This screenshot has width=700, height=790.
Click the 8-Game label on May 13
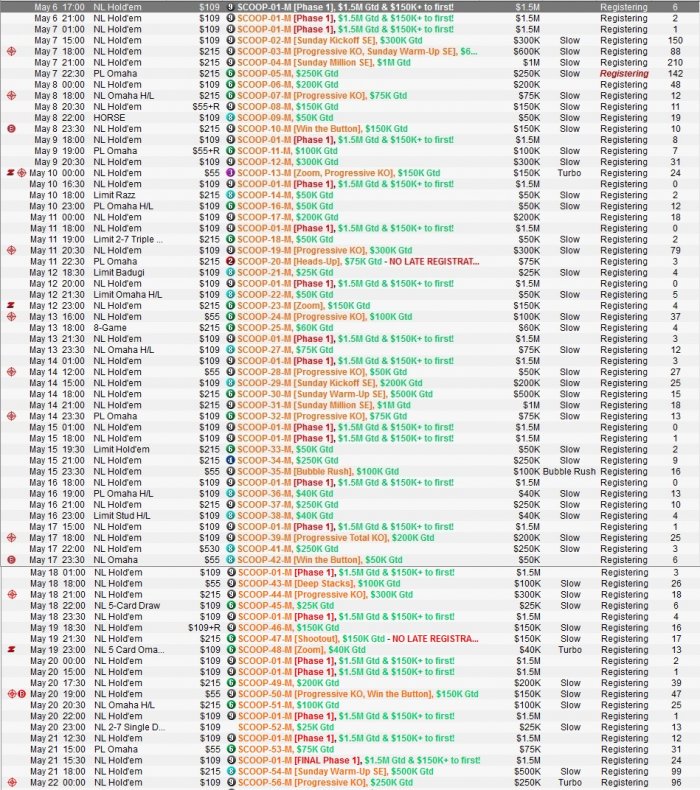click(110, 328)
